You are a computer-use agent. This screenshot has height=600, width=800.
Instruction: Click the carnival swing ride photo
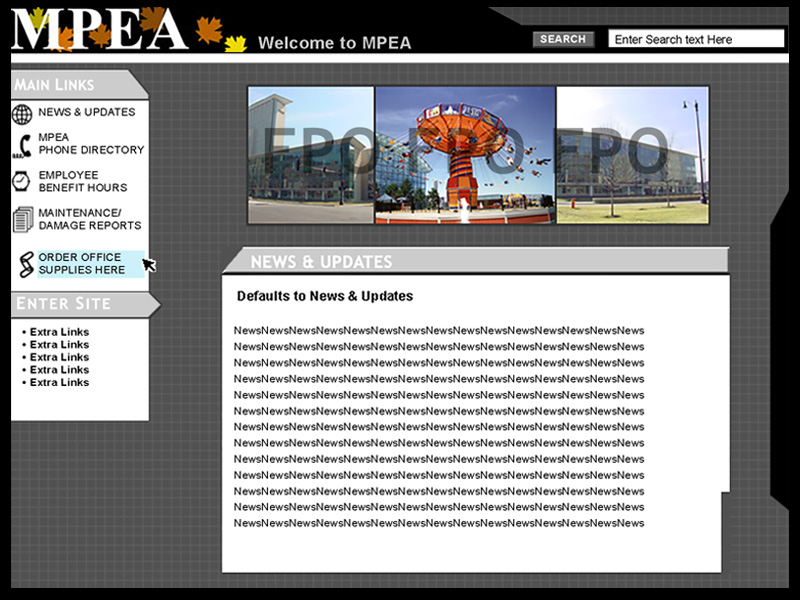tap(465, 155)
